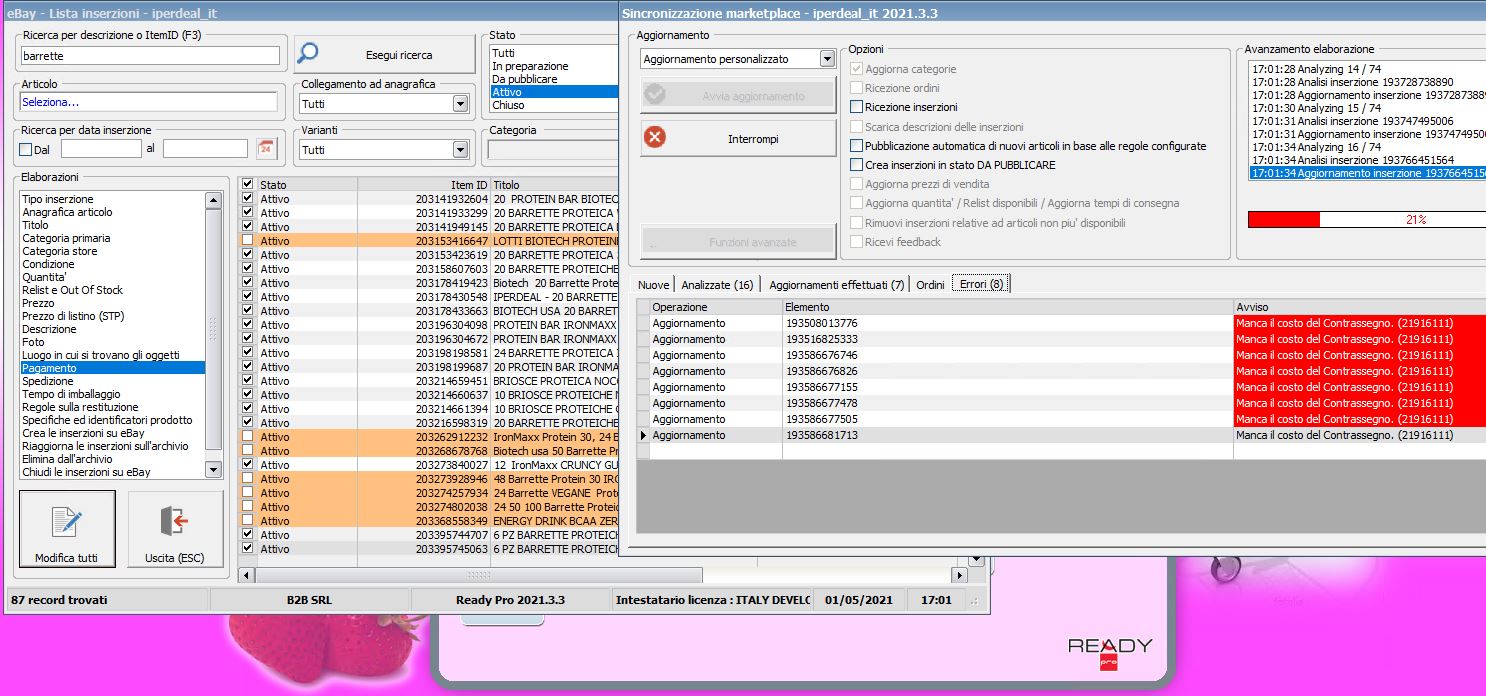Check the LOTTI BIOTECH PROTEIN row checkbox

(247, 241)
